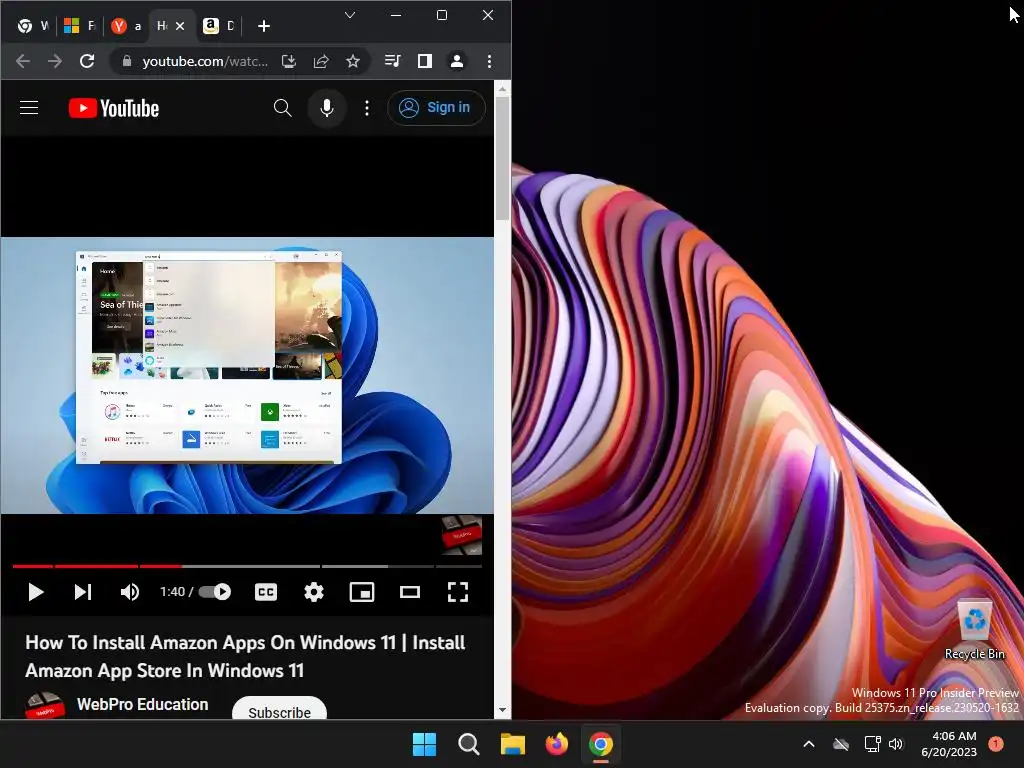Image resolution: width=1024 pixels, height=768 pixels.
Task: Click the youtube.com address bar
Action: [x=205, y=61]
